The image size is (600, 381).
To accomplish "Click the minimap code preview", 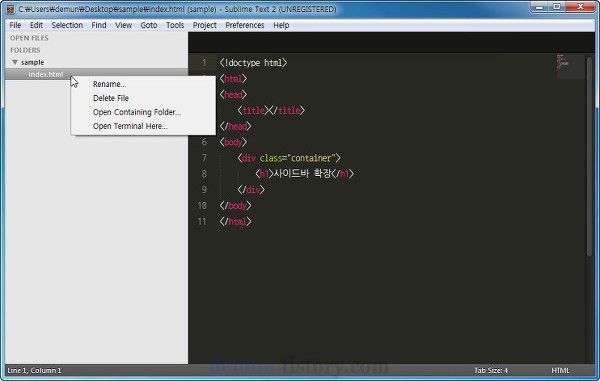I will point(562,62).
